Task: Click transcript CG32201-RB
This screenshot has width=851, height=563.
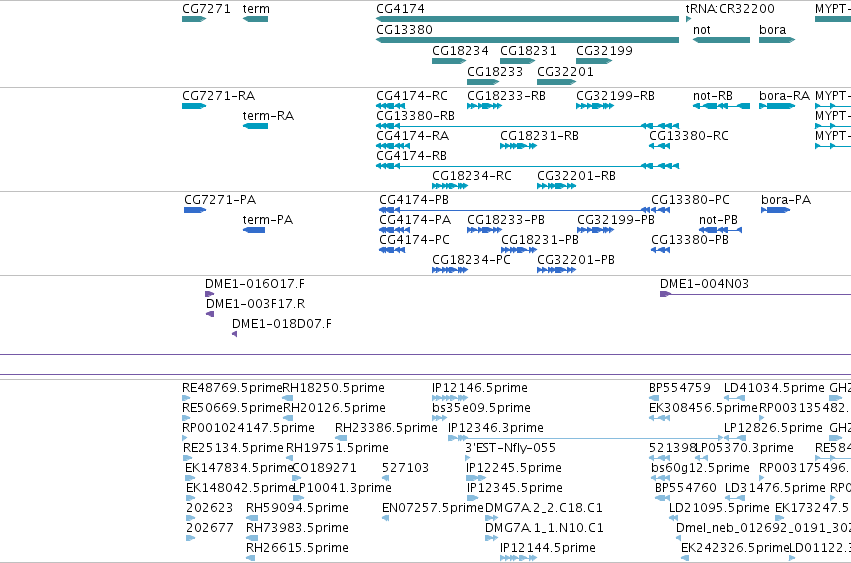Action: [576, 176]
